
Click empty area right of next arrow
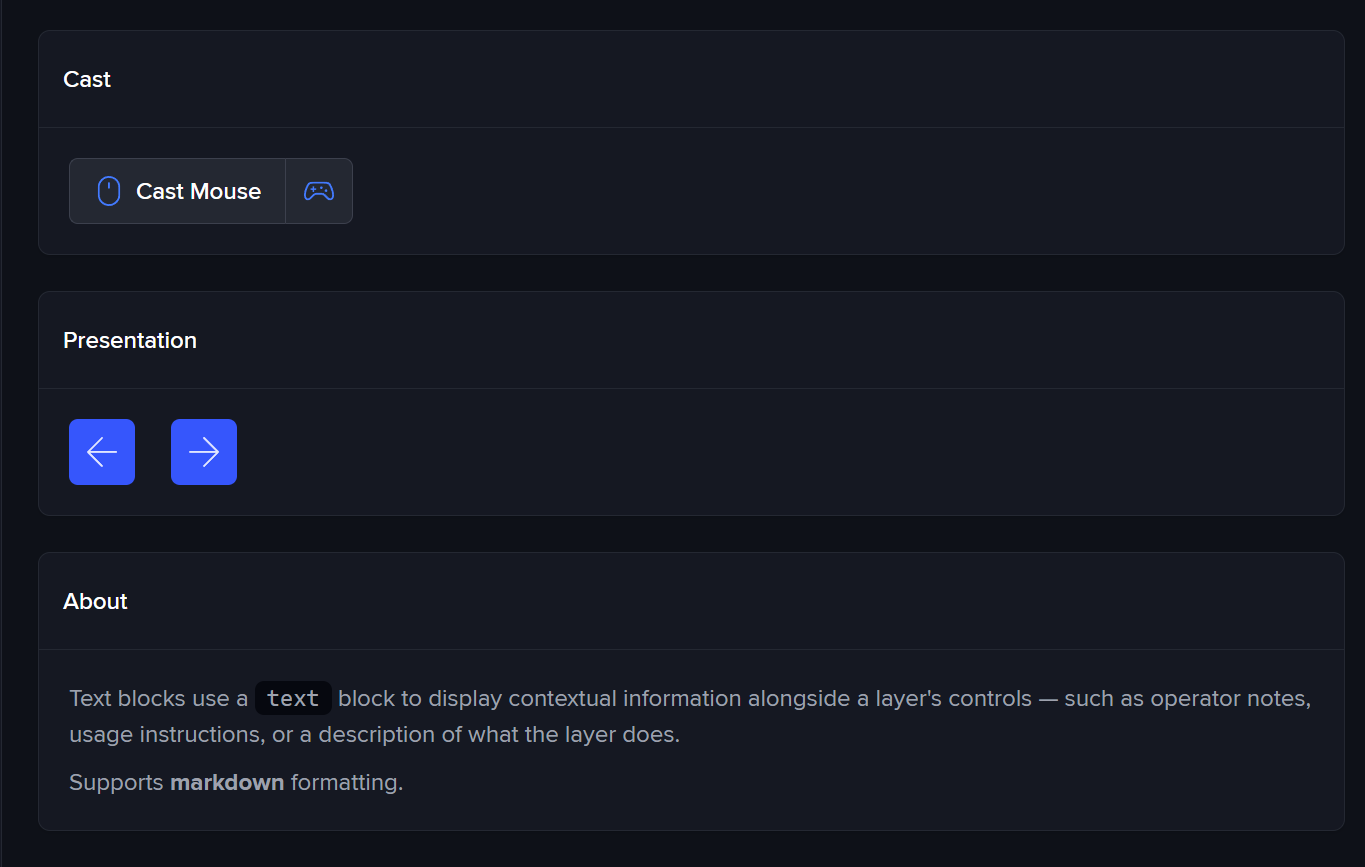(700, 452)
